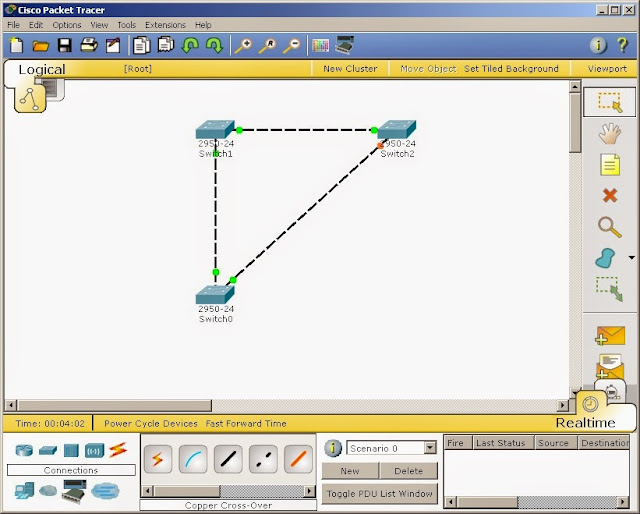Select Switch0 device on the canvas
This screenshot has height=514, width=640.
[215, 294]
